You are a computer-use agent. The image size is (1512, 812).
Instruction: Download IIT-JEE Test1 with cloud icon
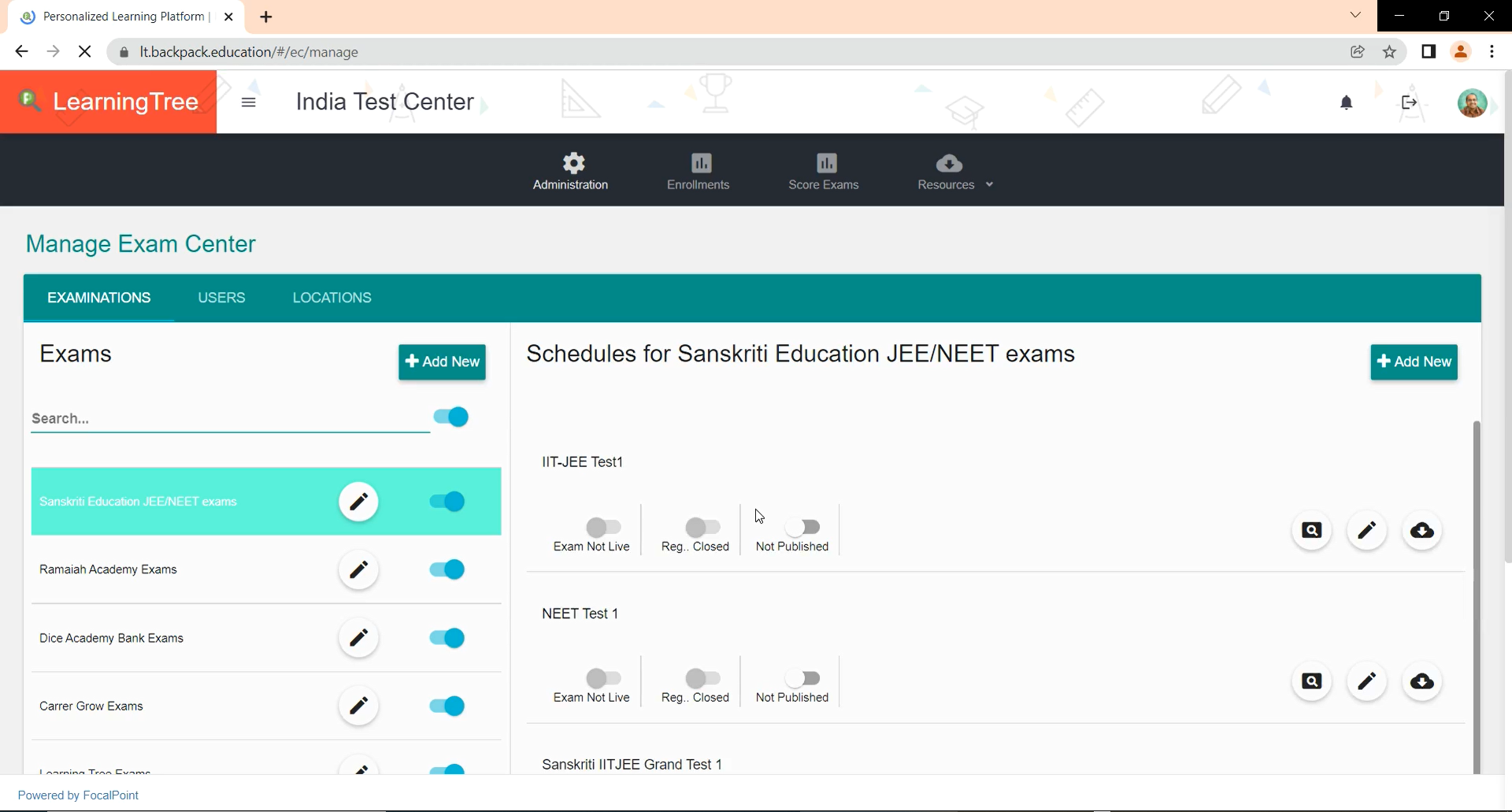click(x=1421, y=531)
